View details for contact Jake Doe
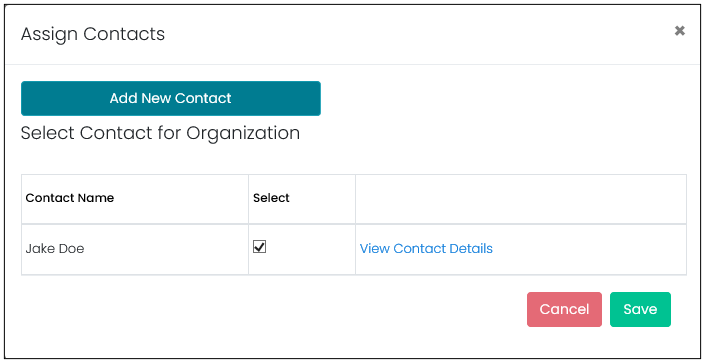 [x=426, y=249]
